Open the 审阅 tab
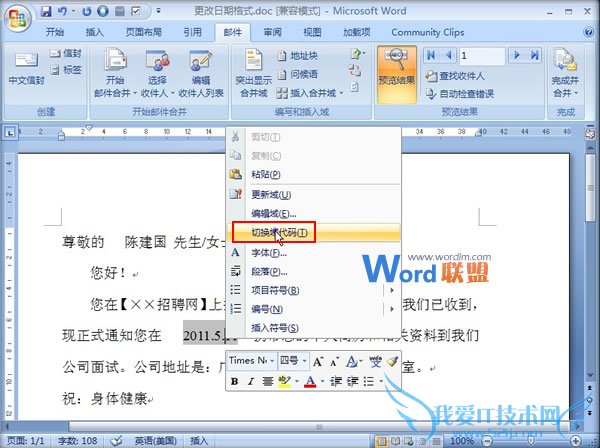600x448 pixels. (x=272, y=32)
